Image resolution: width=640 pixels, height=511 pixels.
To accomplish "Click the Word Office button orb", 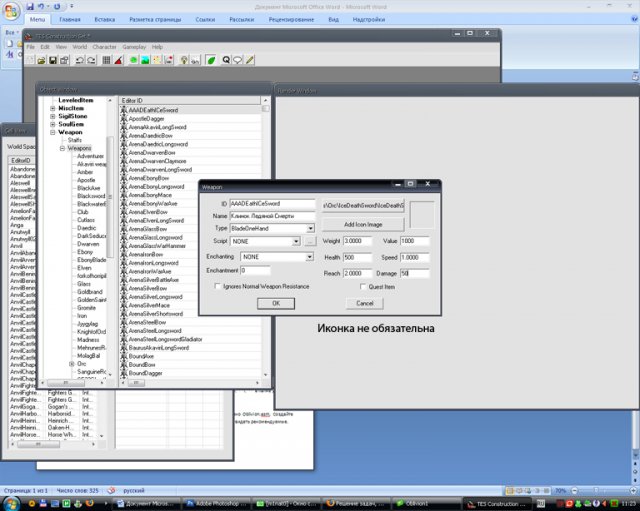I will [11, 11].
